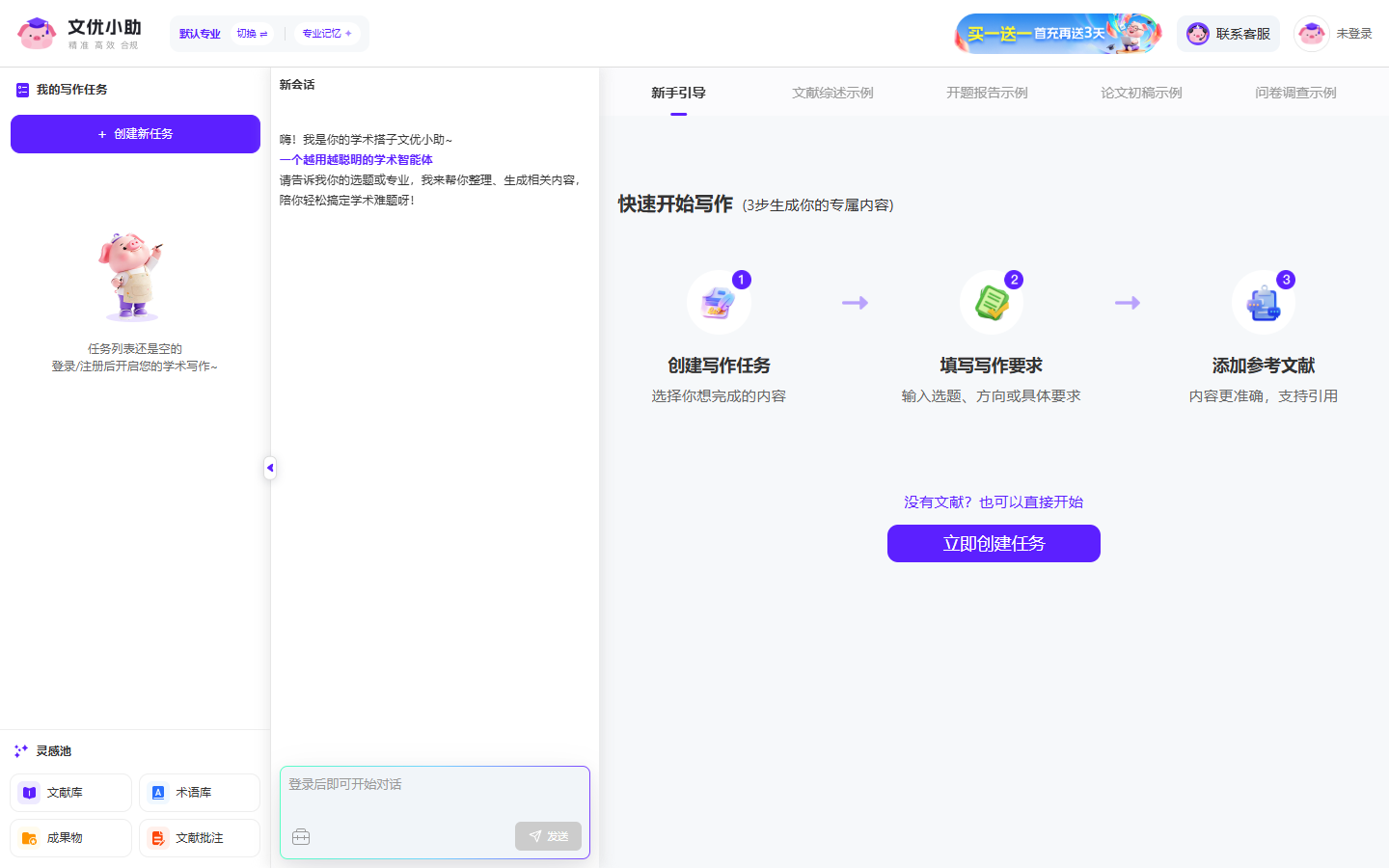Select the 新手引导 tab
Screen dimensions: 1389x868
(x=678, y=93)
